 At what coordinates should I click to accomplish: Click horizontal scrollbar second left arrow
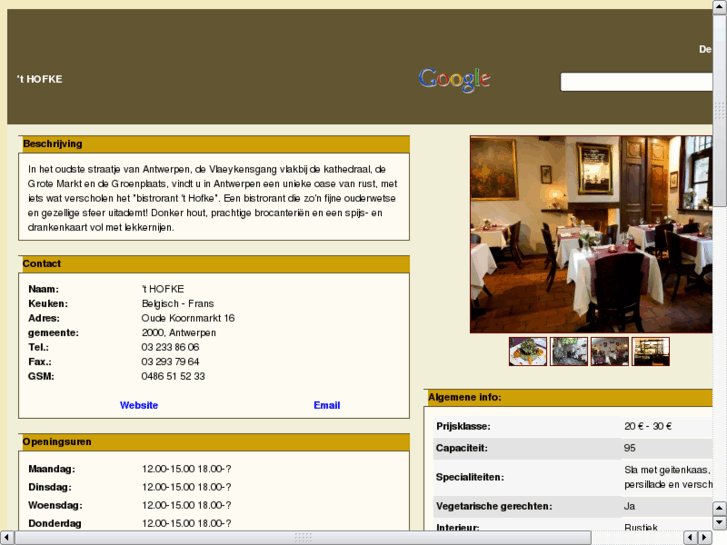click(690, 537)
